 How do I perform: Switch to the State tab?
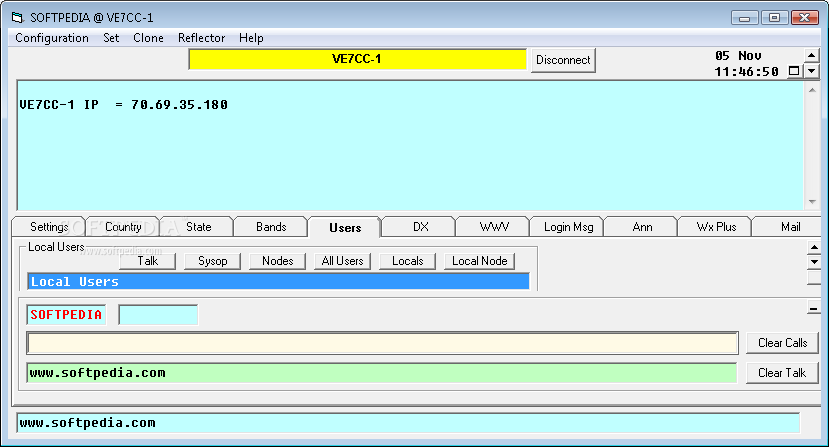(x=198, y=227)
